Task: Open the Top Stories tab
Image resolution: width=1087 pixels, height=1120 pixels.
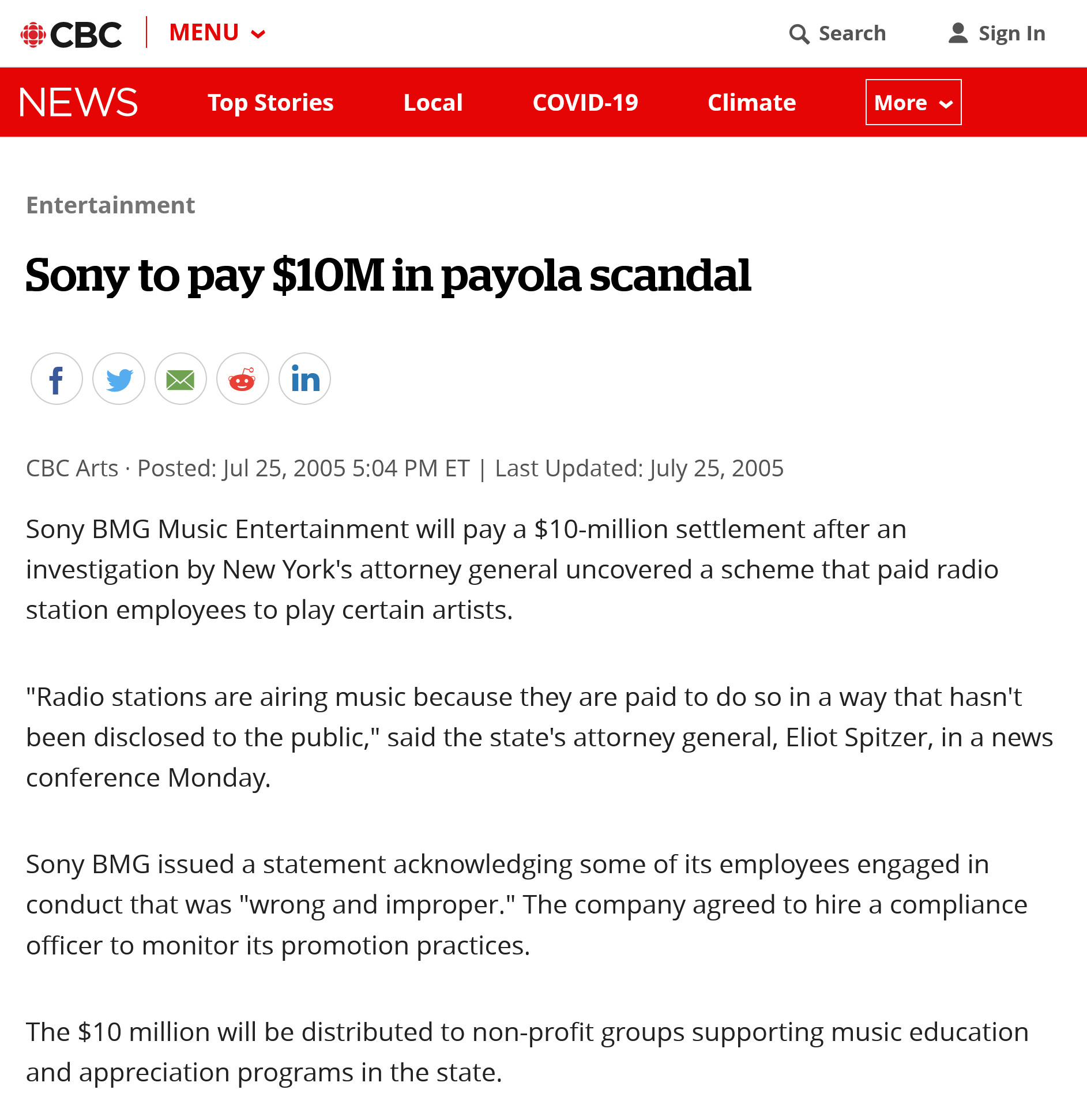Action: (270, 103)
